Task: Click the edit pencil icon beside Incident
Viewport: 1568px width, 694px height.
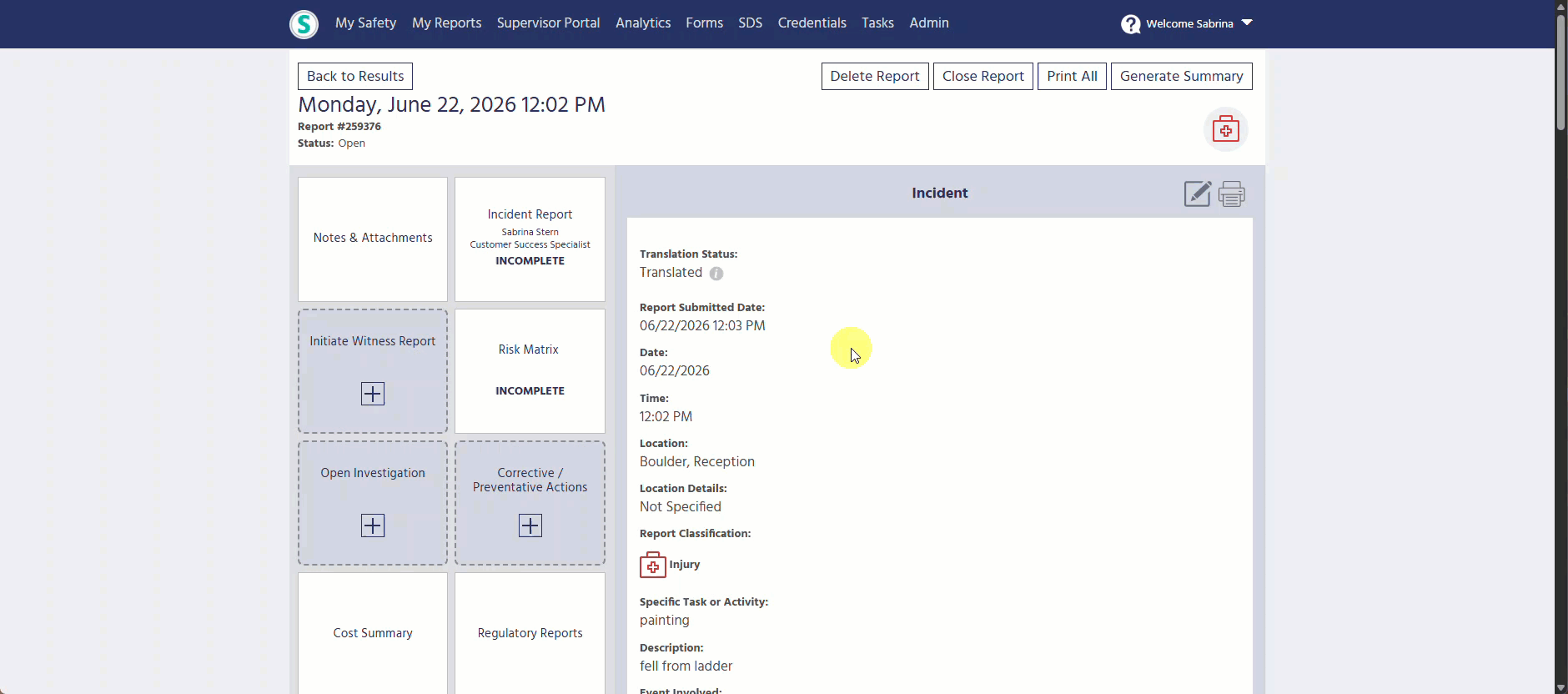Action: pyautogui.click(x=1198, y=194)
